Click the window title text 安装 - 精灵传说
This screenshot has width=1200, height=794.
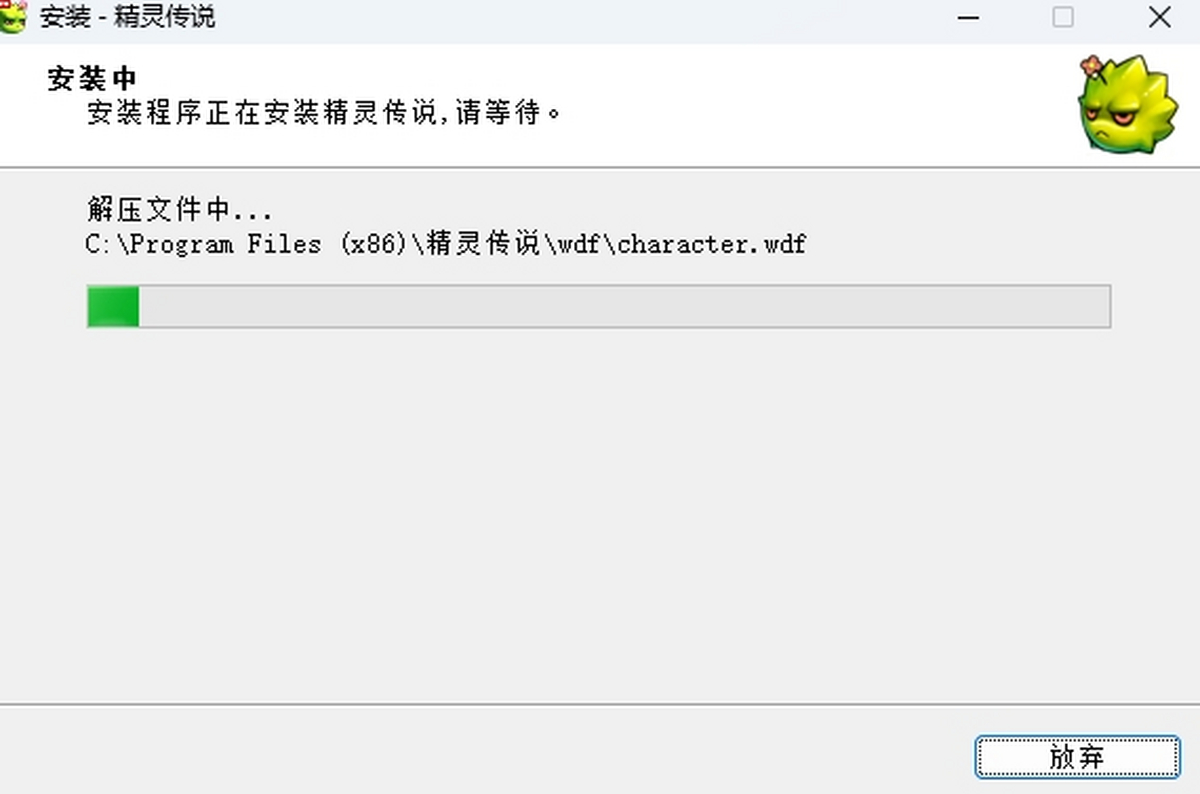[x=127, y=18]
